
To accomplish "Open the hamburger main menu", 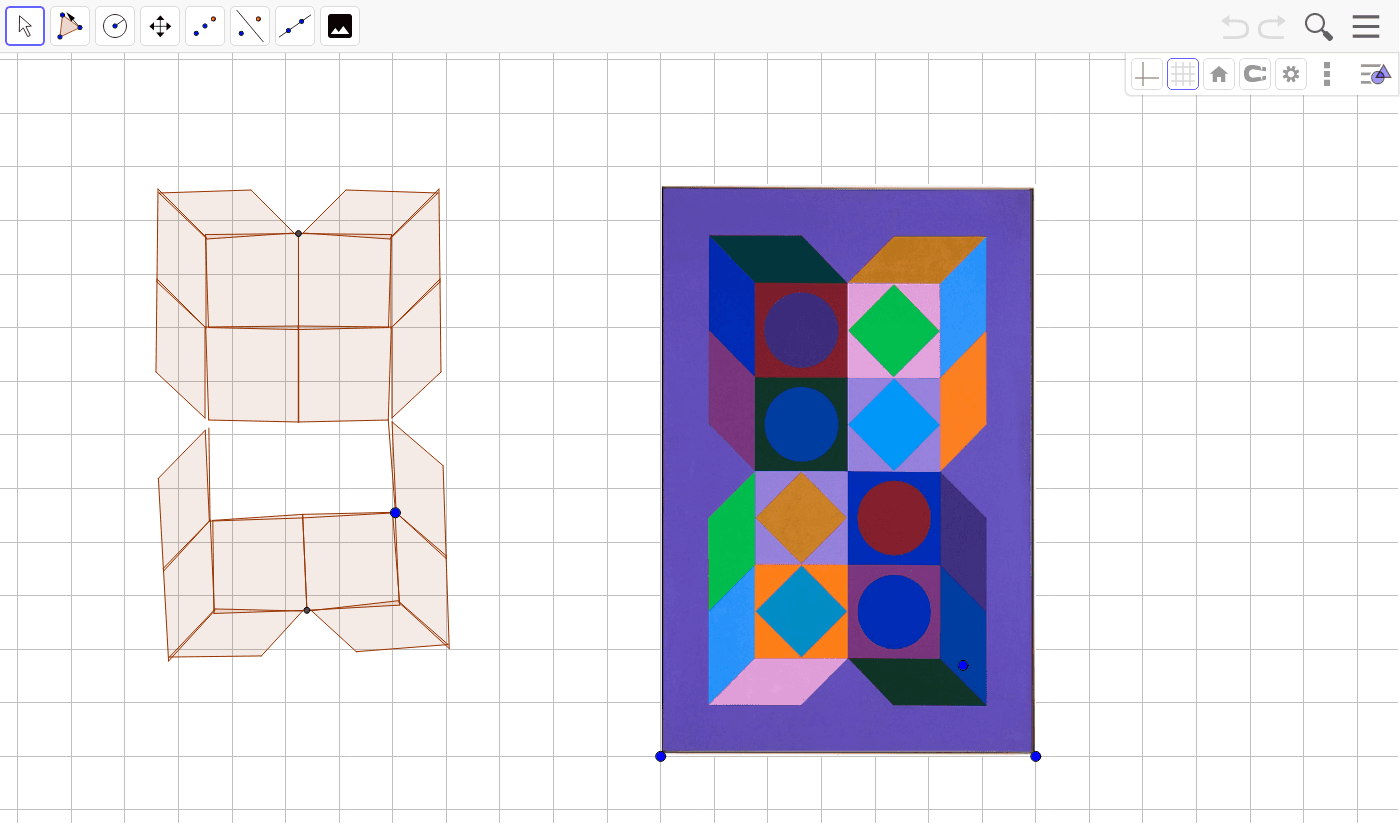I will coord(1366,27).
